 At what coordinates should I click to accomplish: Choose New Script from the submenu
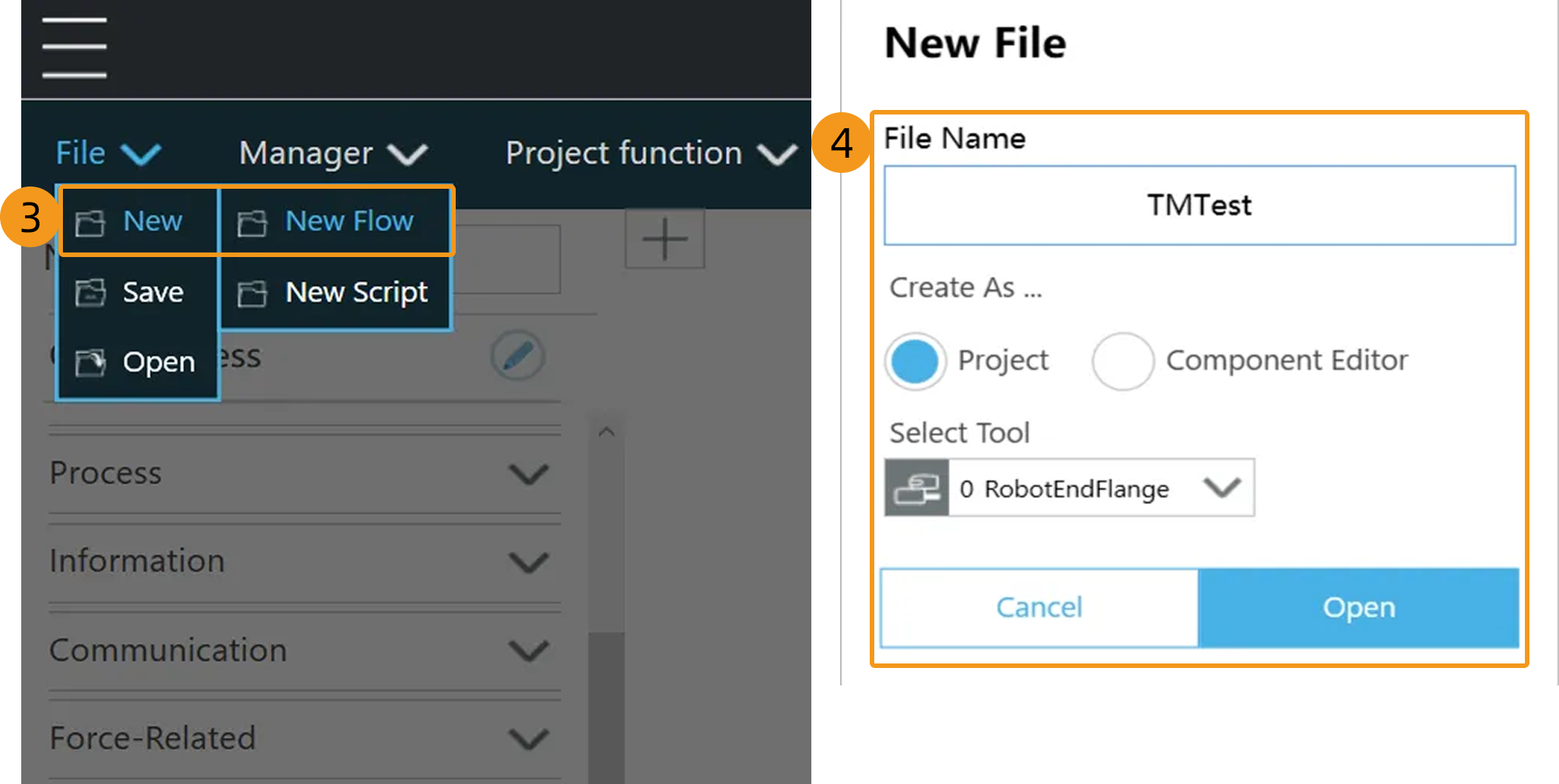click(356, 293)
